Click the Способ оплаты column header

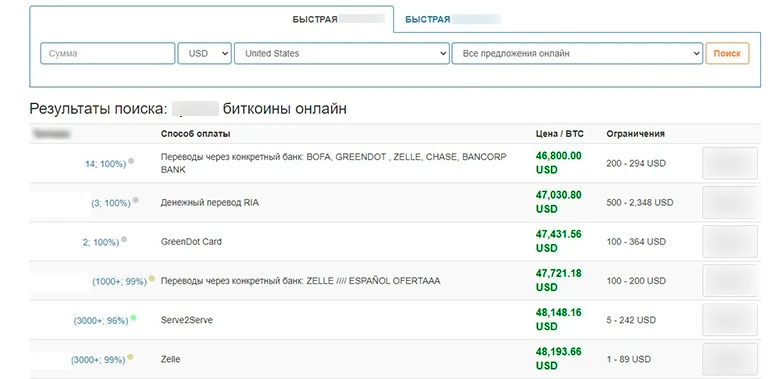(x=195, y=134)
